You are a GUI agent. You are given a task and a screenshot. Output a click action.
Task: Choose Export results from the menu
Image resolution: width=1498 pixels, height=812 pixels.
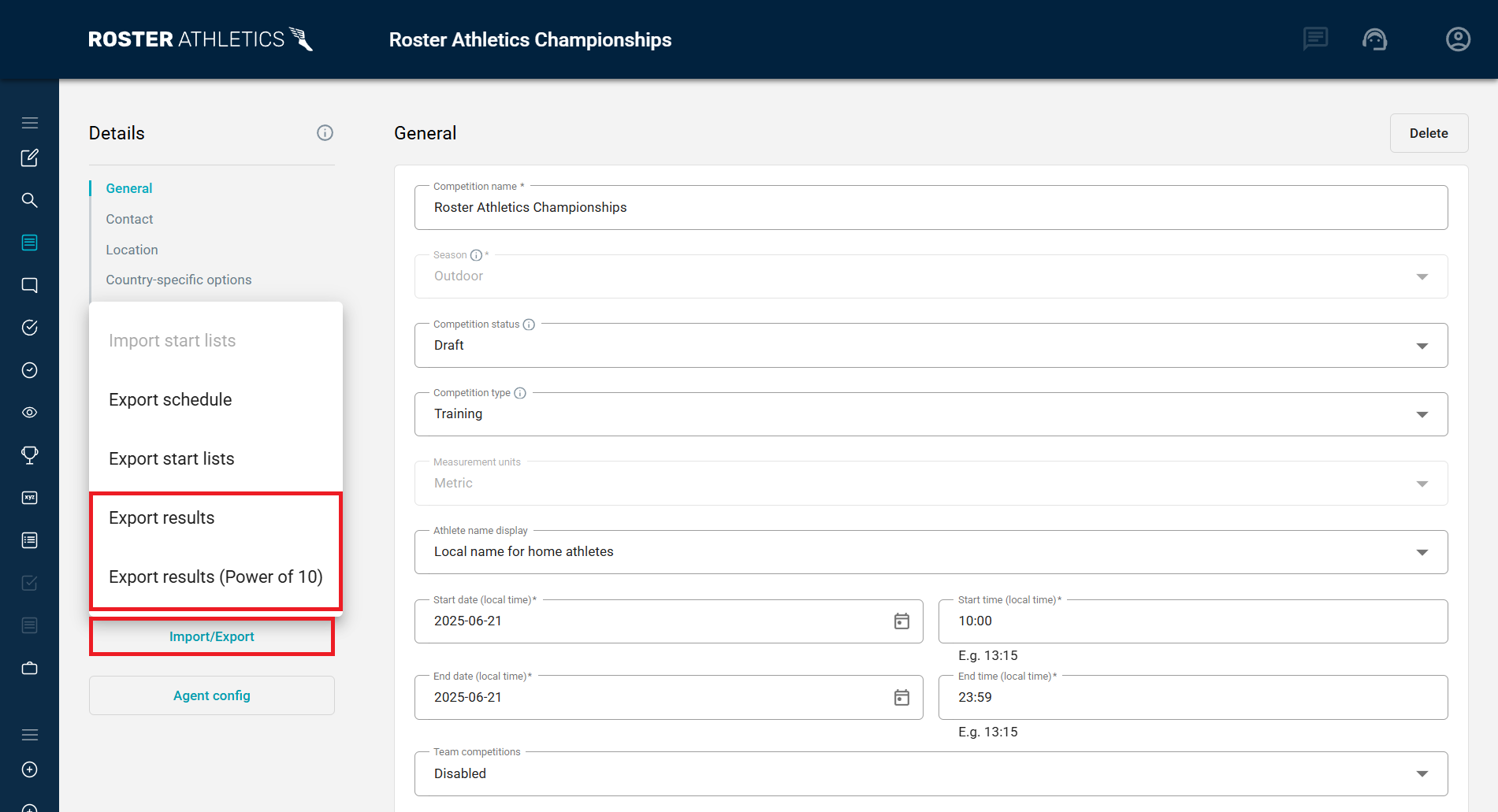[216, 518]
